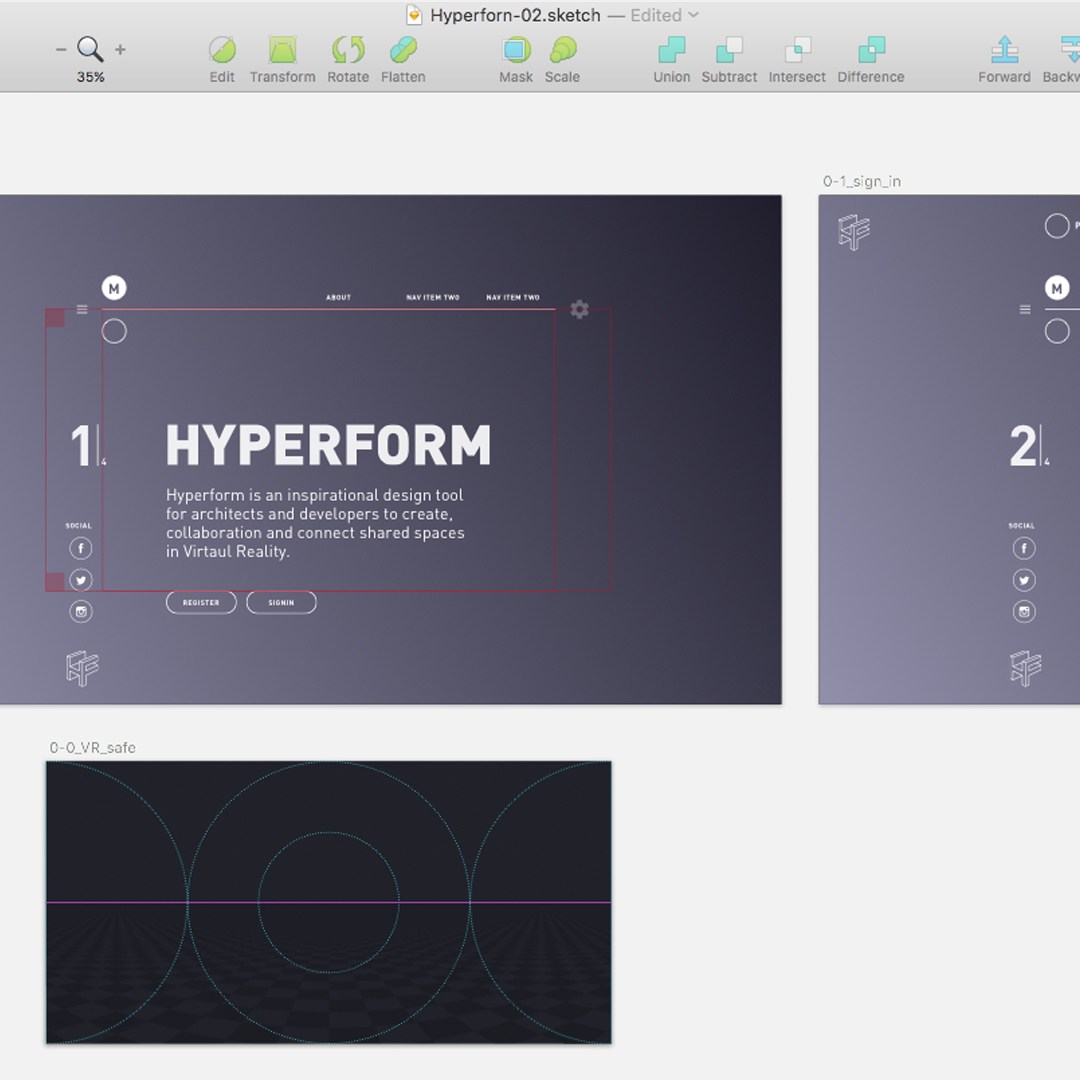Apply Difference boolean operation
This screenshot has height=1080, width=1080.
click(x=871, y=50)
